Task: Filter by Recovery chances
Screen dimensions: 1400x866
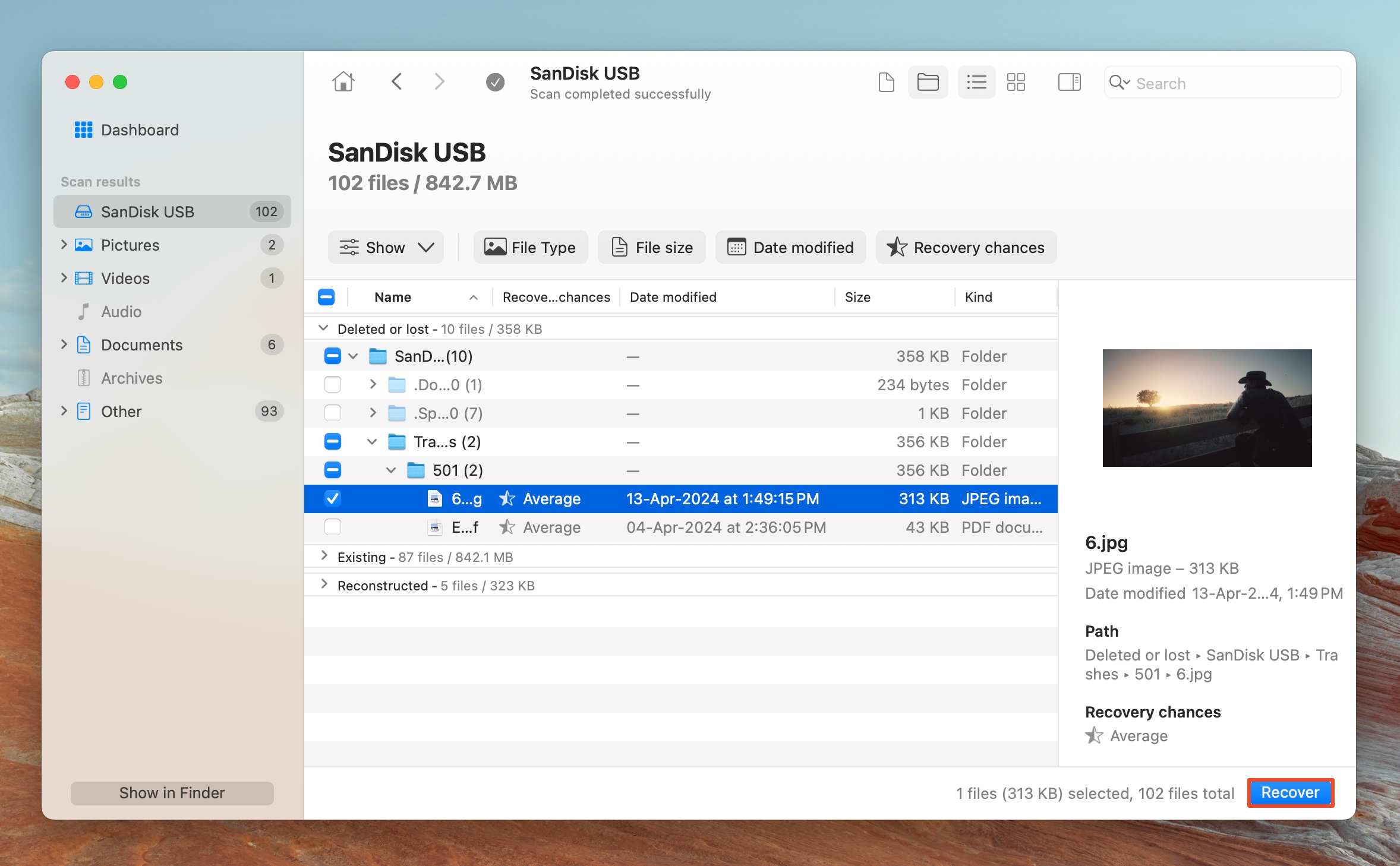Action: coord(966,247)
